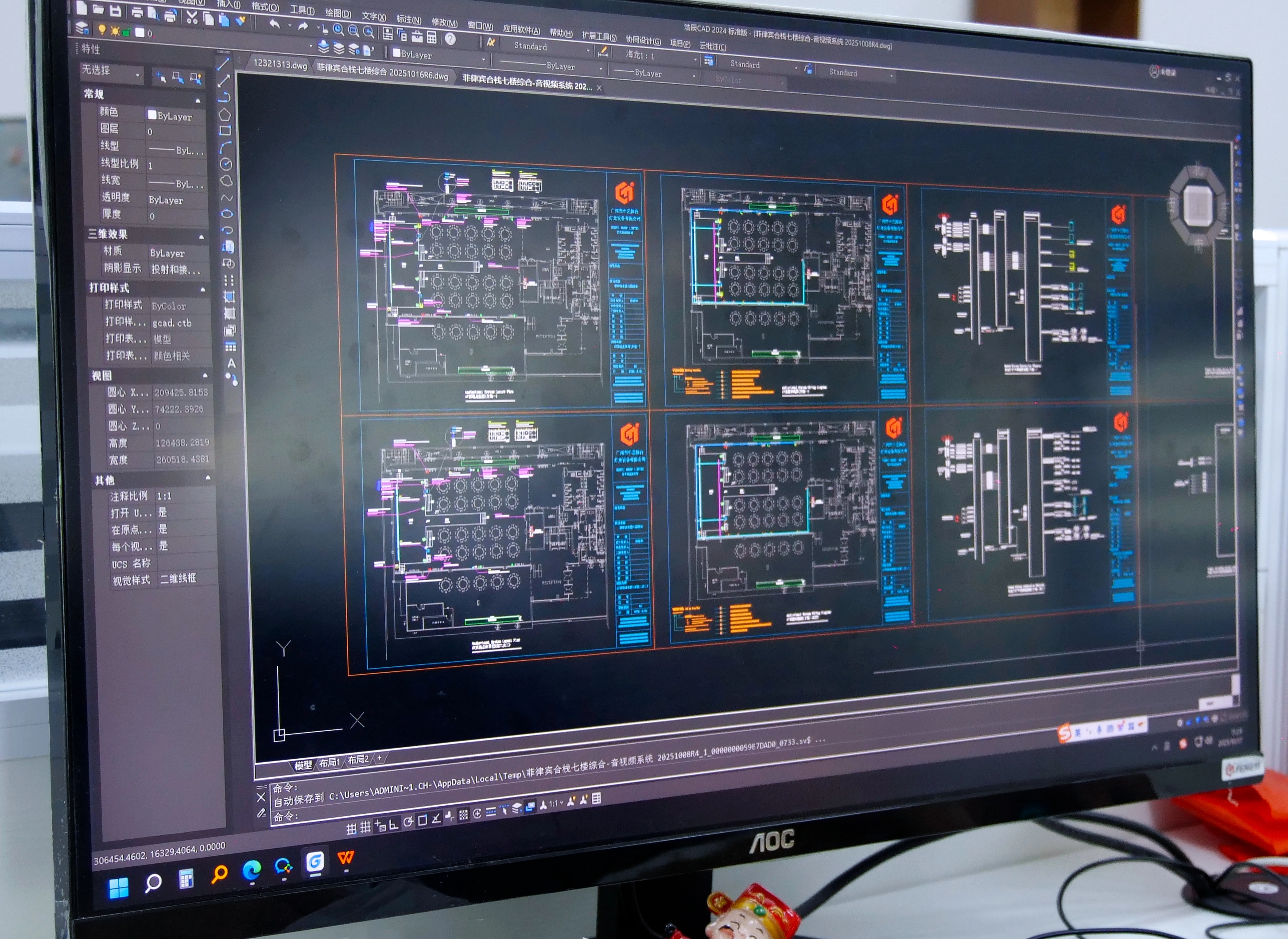
Task: Click the Help question mark icon
Action: (450, 39)
